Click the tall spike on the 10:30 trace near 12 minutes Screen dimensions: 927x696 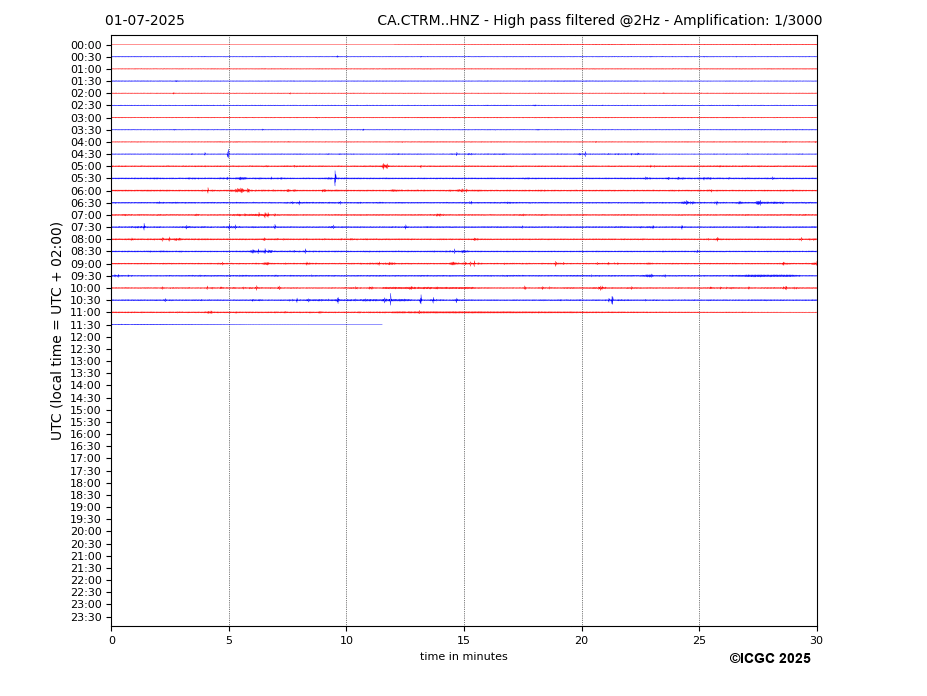390,300
